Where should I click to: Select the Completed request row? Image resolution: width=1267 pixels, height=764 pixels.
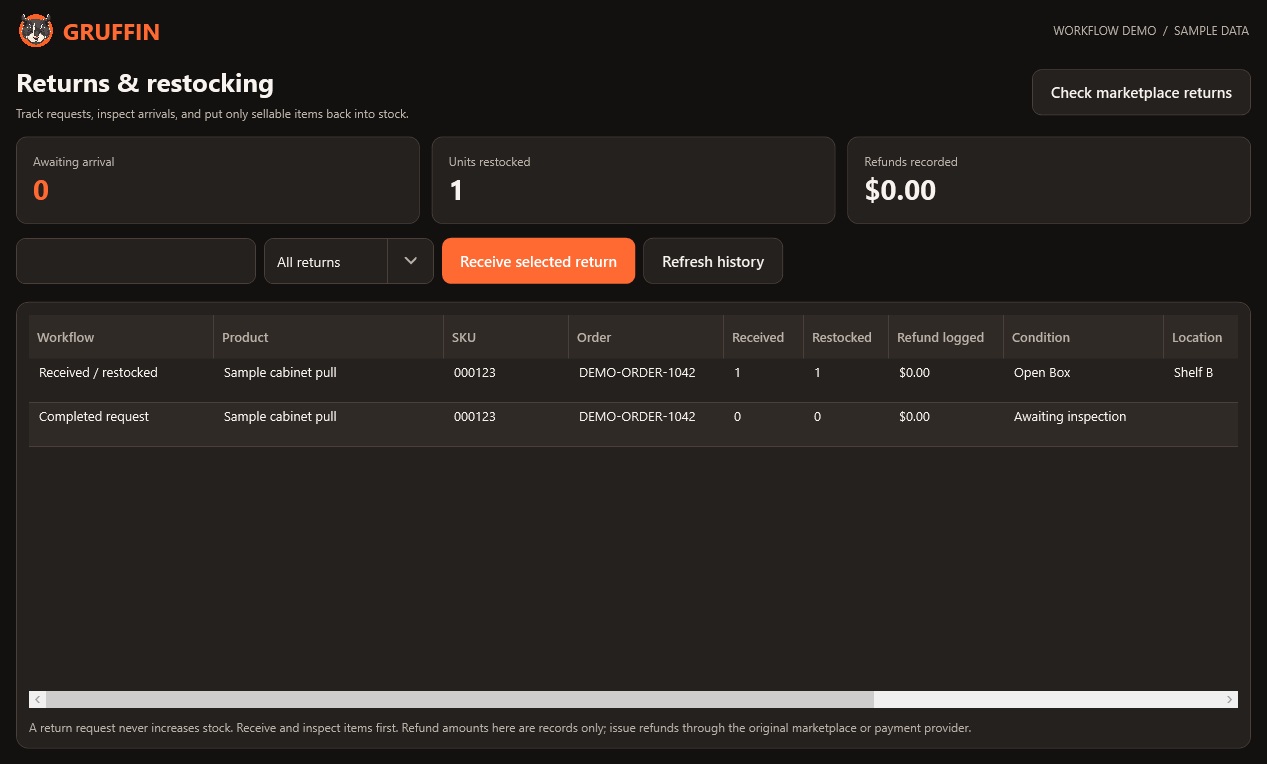633,424
